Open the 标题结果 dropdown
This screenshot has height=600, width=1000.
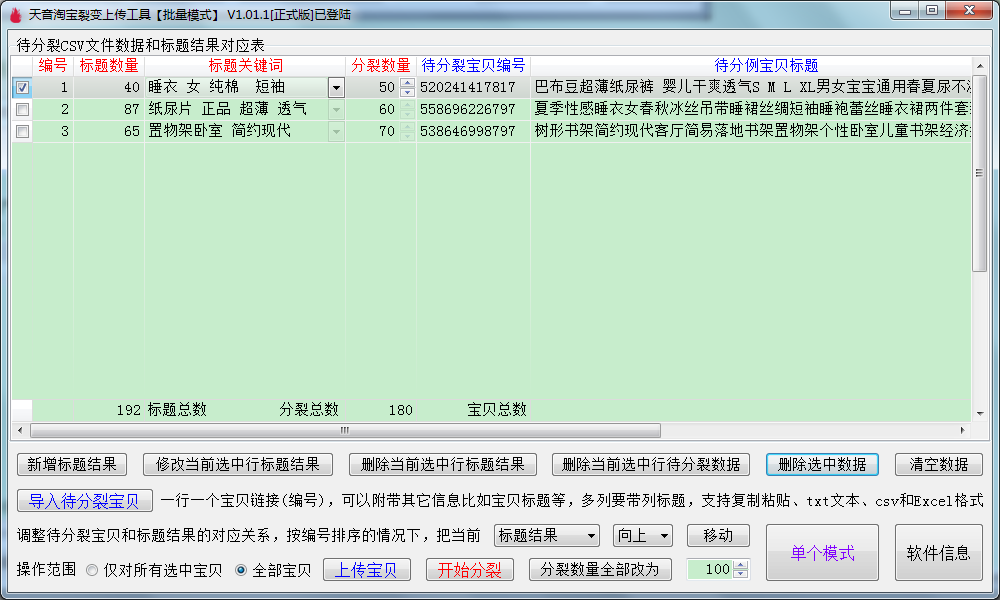click(547, 536)
